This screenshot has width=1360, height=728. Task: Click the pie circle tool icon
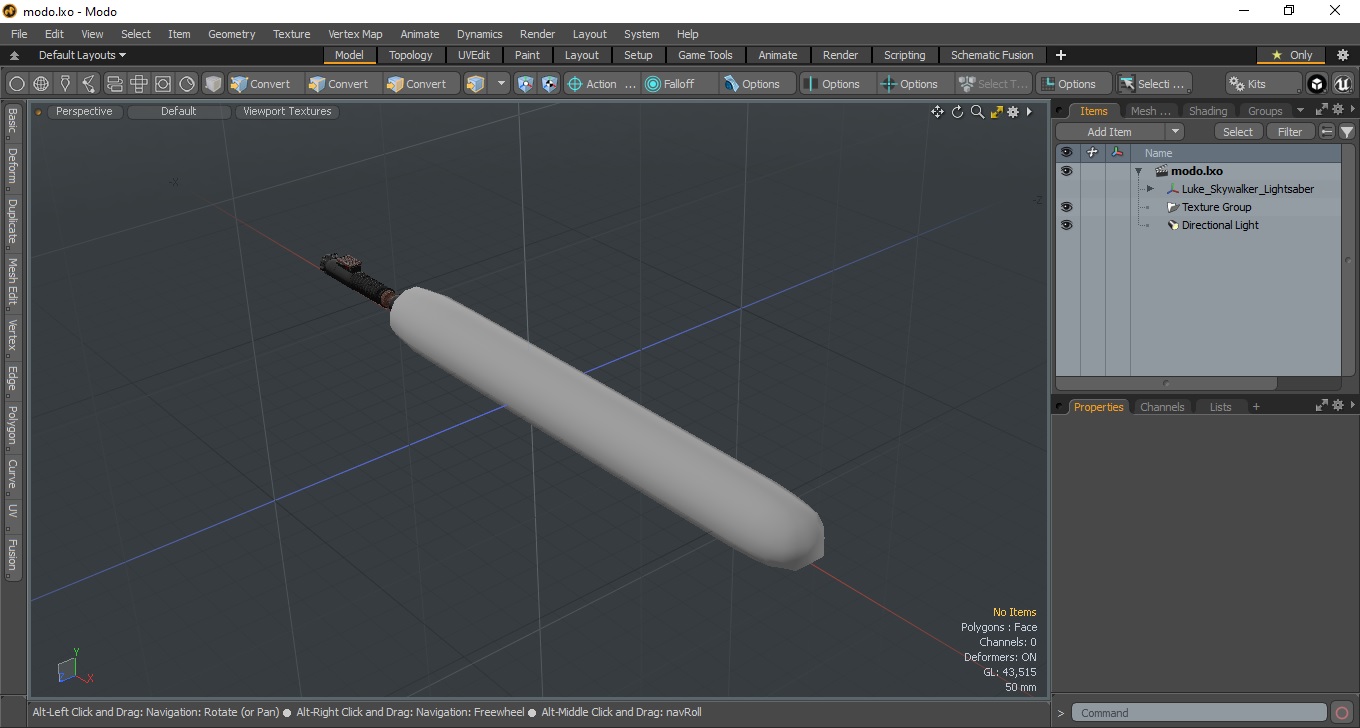187,84
